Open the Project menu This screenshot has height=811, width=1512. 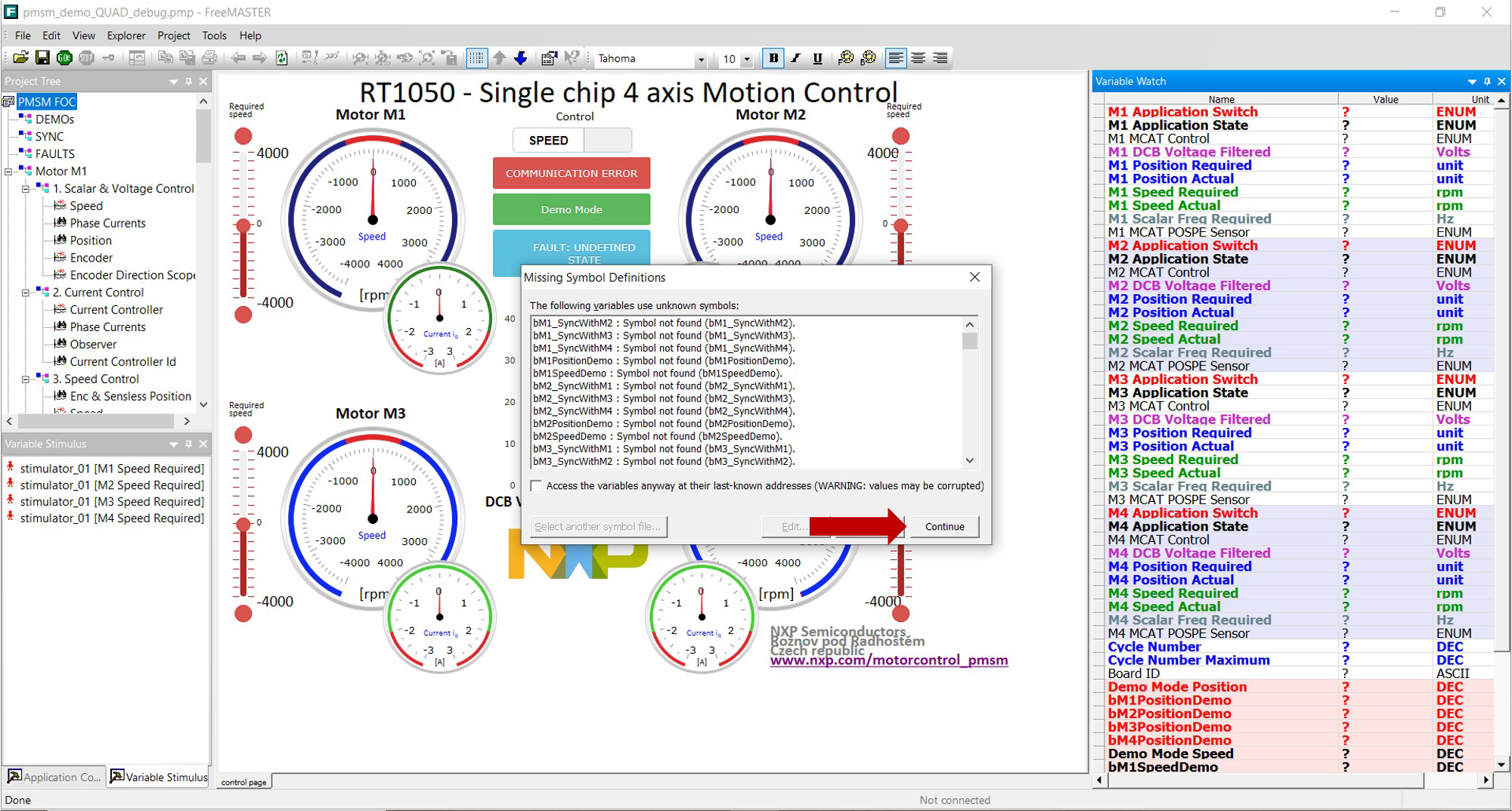173,36
